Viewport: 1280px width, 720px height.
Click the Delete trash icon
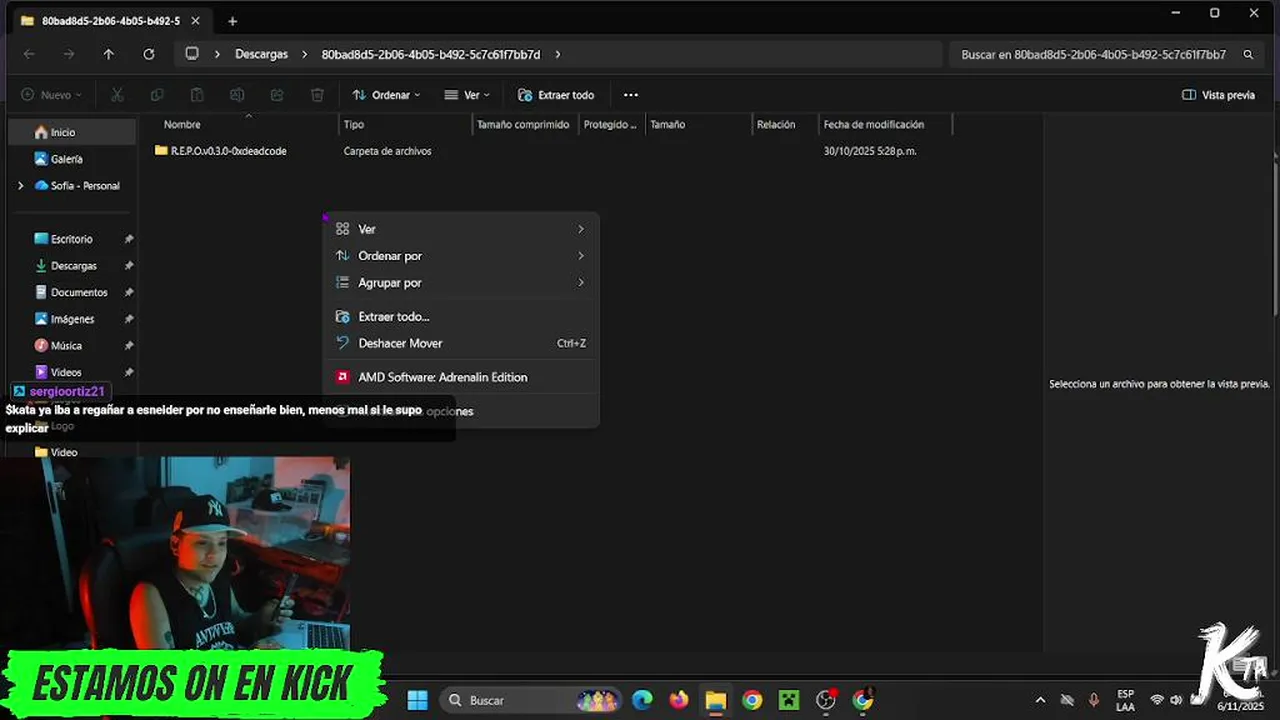[317, 95]
